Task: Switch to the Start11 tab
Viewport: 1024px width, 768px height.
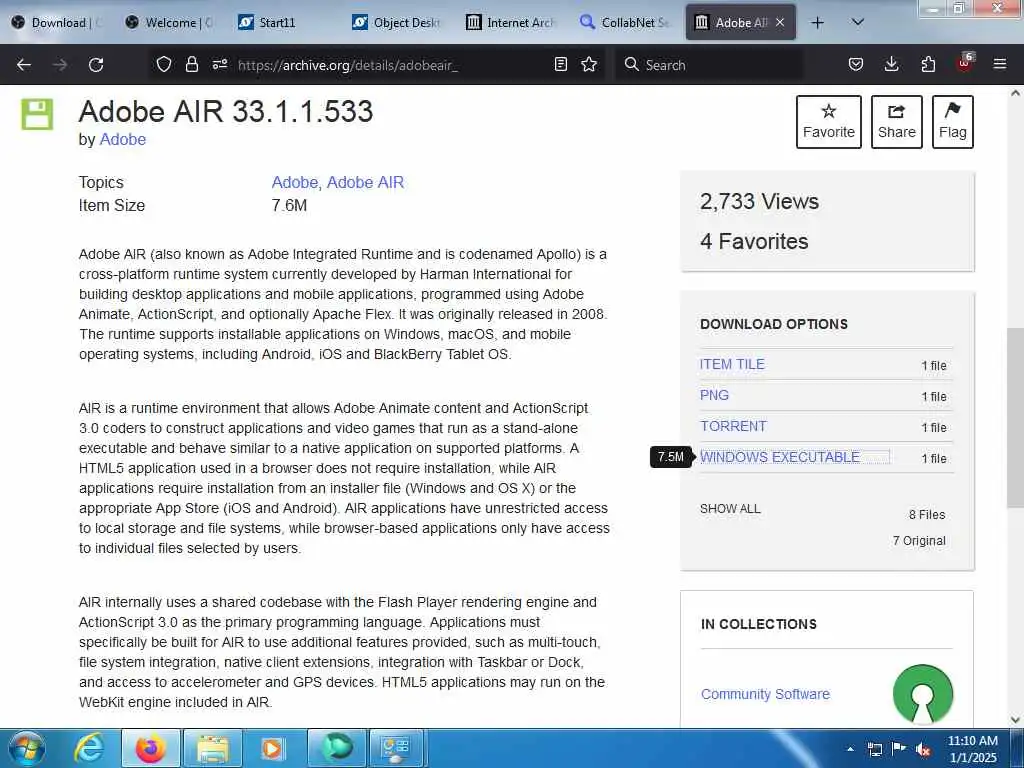Action: 283,22
